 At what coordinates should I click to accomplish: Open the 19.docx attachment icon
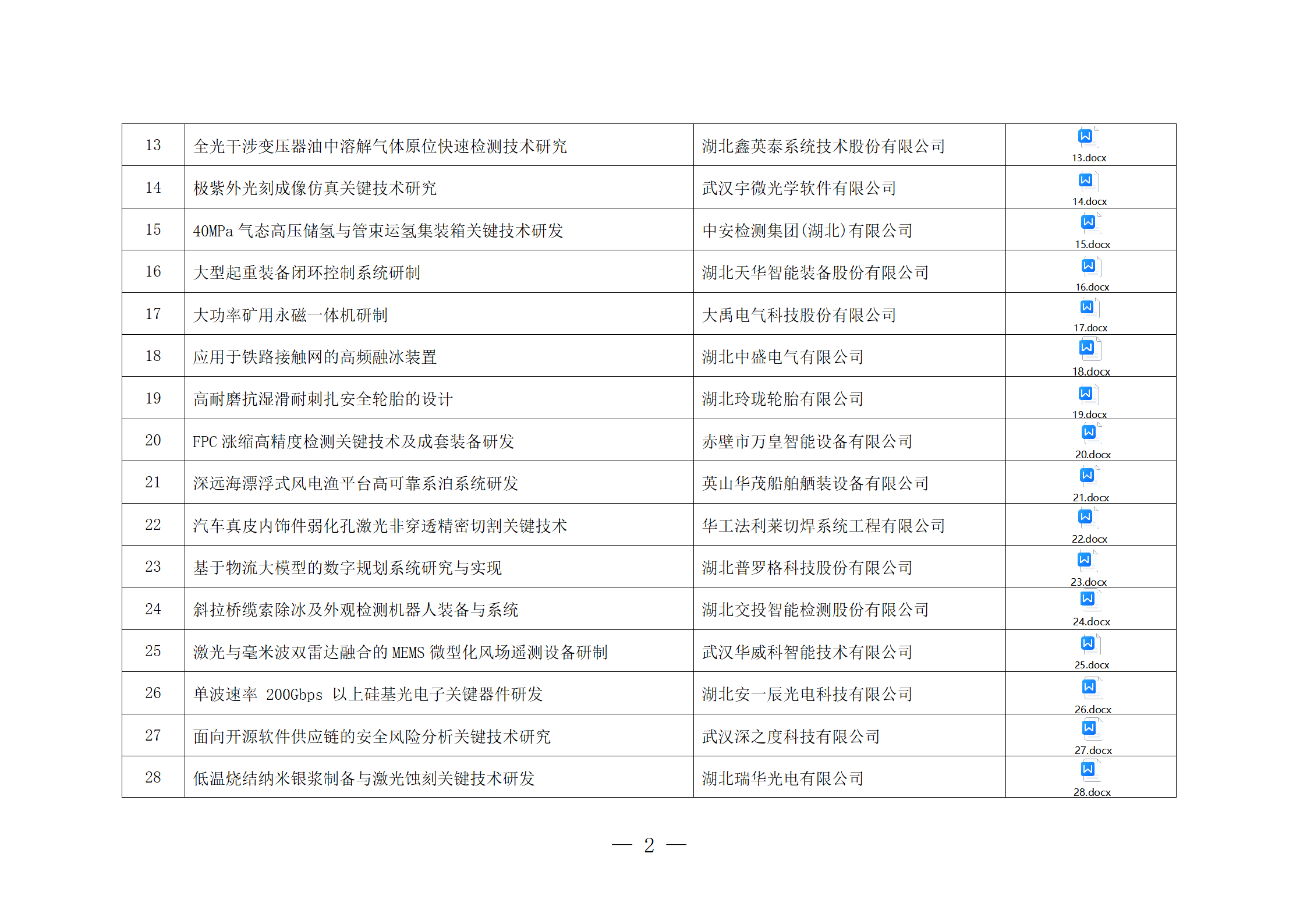1088,402
